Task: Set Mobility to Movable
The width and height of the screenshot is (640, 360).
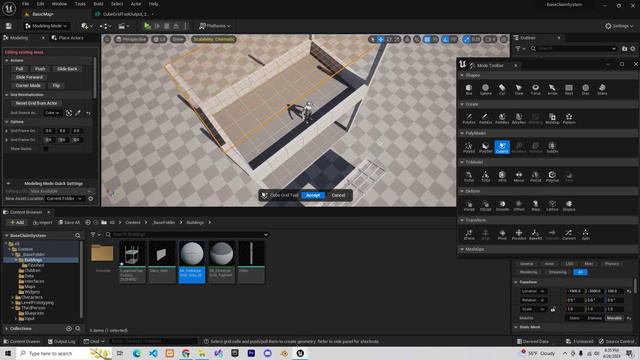Action: [614, 318]
